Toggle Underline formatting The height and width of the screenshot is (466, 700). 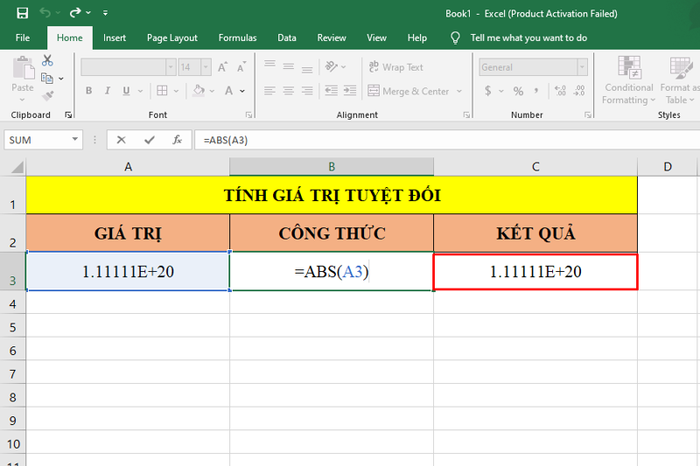coord(126,91)
